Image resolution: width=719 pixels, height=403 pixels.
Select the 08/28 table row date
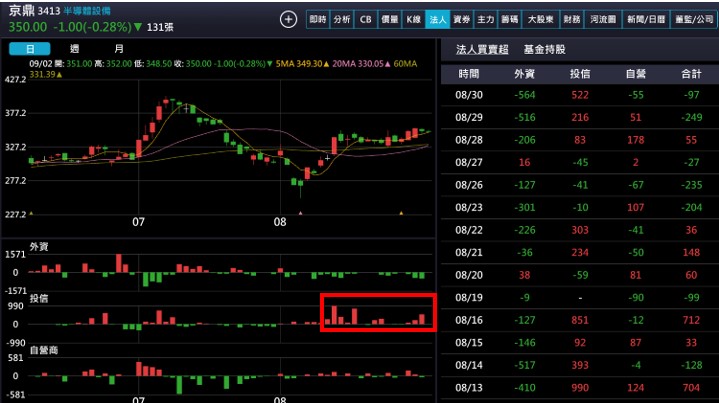coord(469,140)
